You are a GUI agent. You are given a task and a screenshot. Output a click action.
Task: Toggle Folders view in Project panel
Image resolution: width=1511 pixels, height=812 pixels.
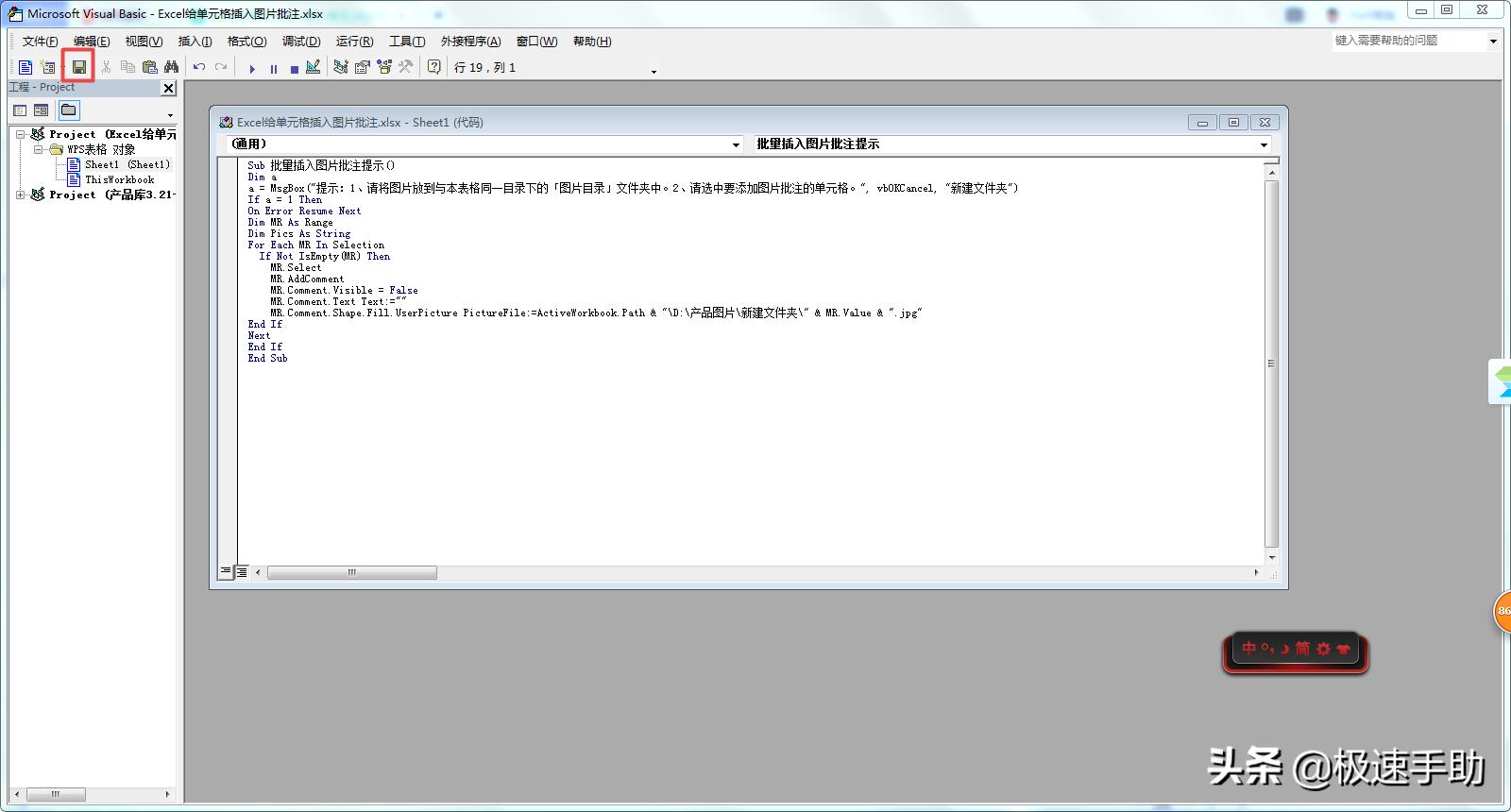(x=69, y=110)
